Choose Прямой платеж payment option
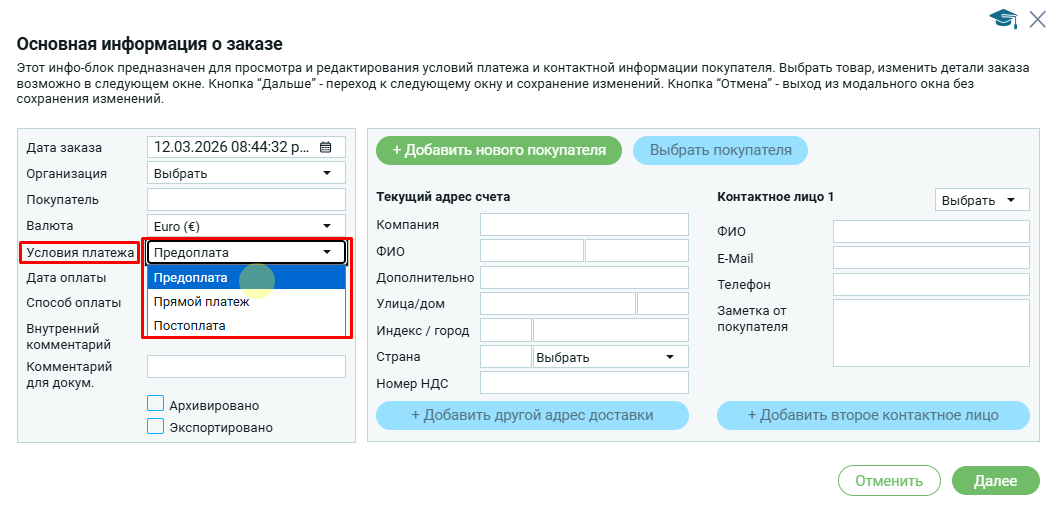1060x513 pixels. click(246, 302)
